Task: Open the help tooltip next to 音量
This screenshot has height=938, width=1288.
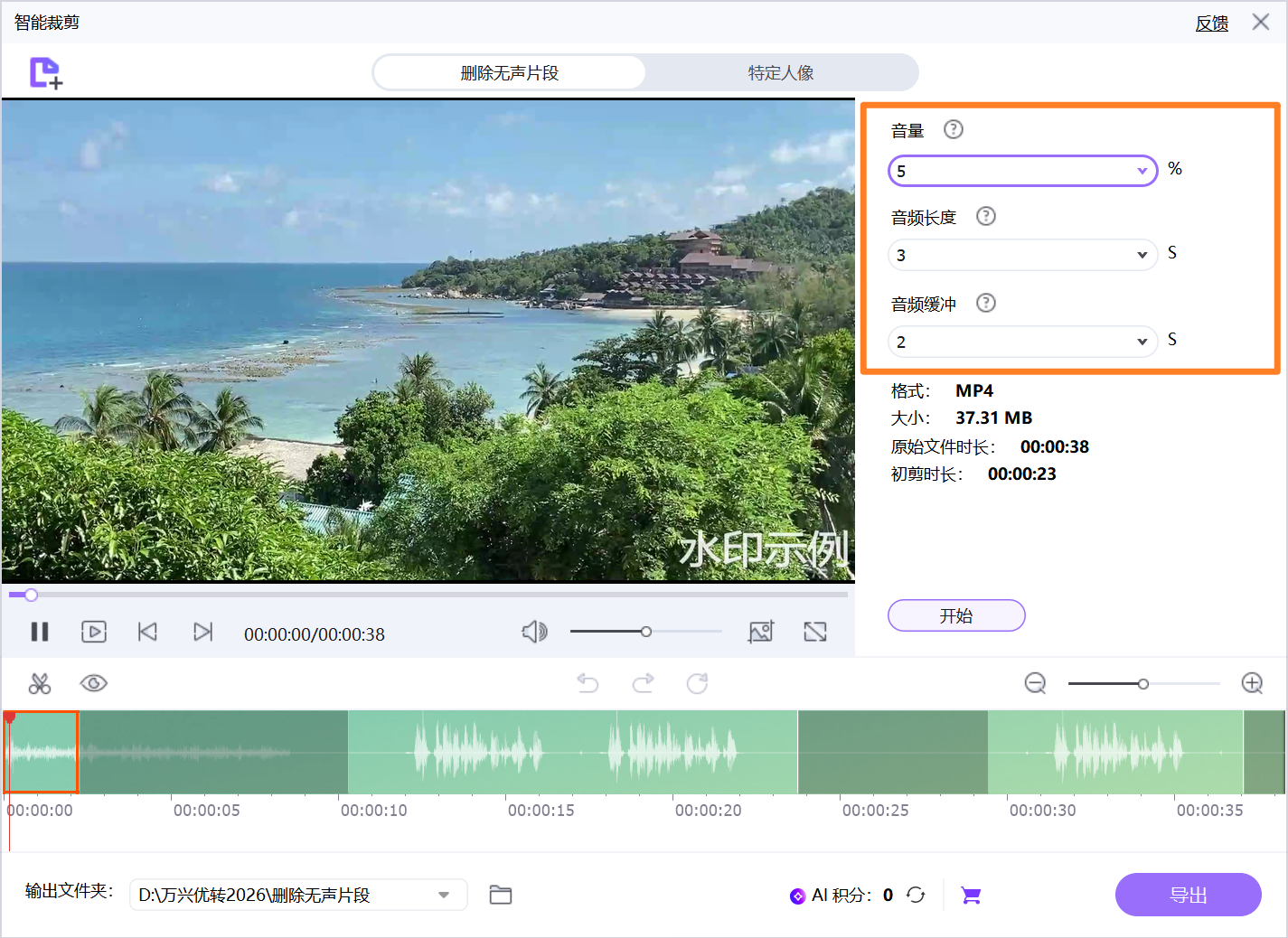Action: (954, 129)
